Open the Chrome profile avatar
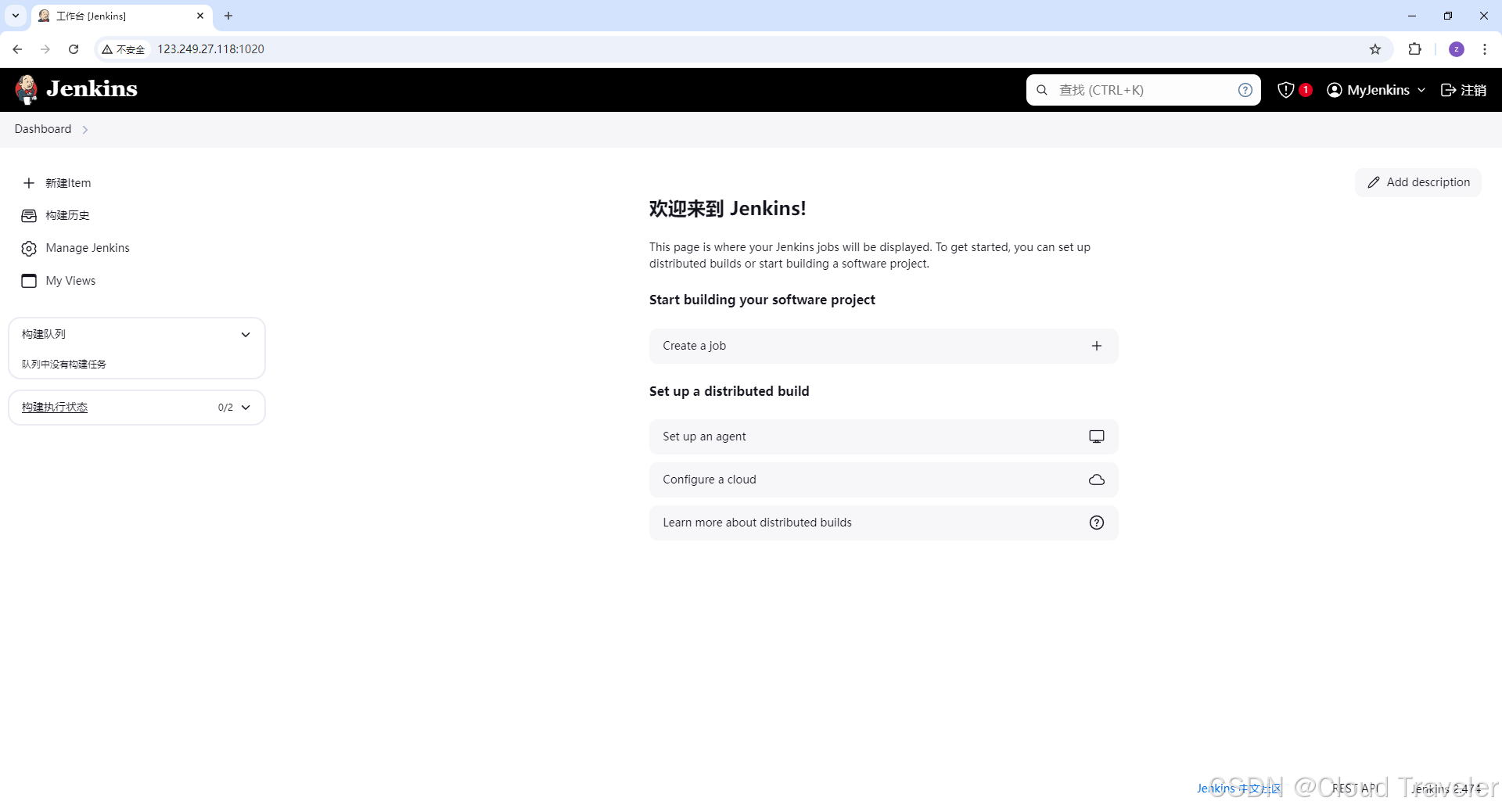Image resolution: width=1502 pixels, height=812 pixels. 1457,49
